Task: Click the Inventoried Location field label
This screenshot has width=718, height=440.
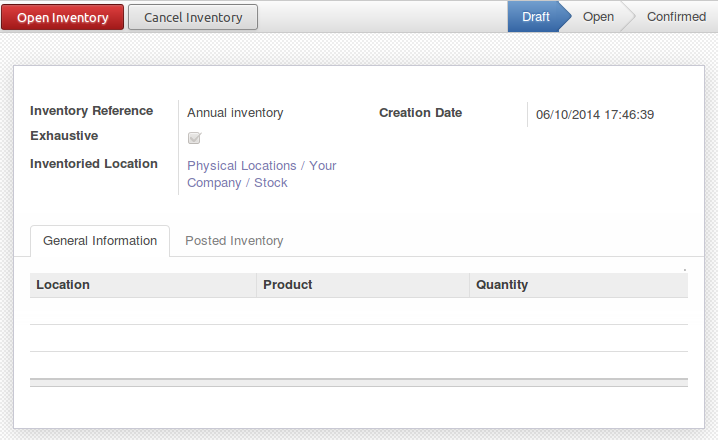Action: pyautogui.click(x=94, y=164)
